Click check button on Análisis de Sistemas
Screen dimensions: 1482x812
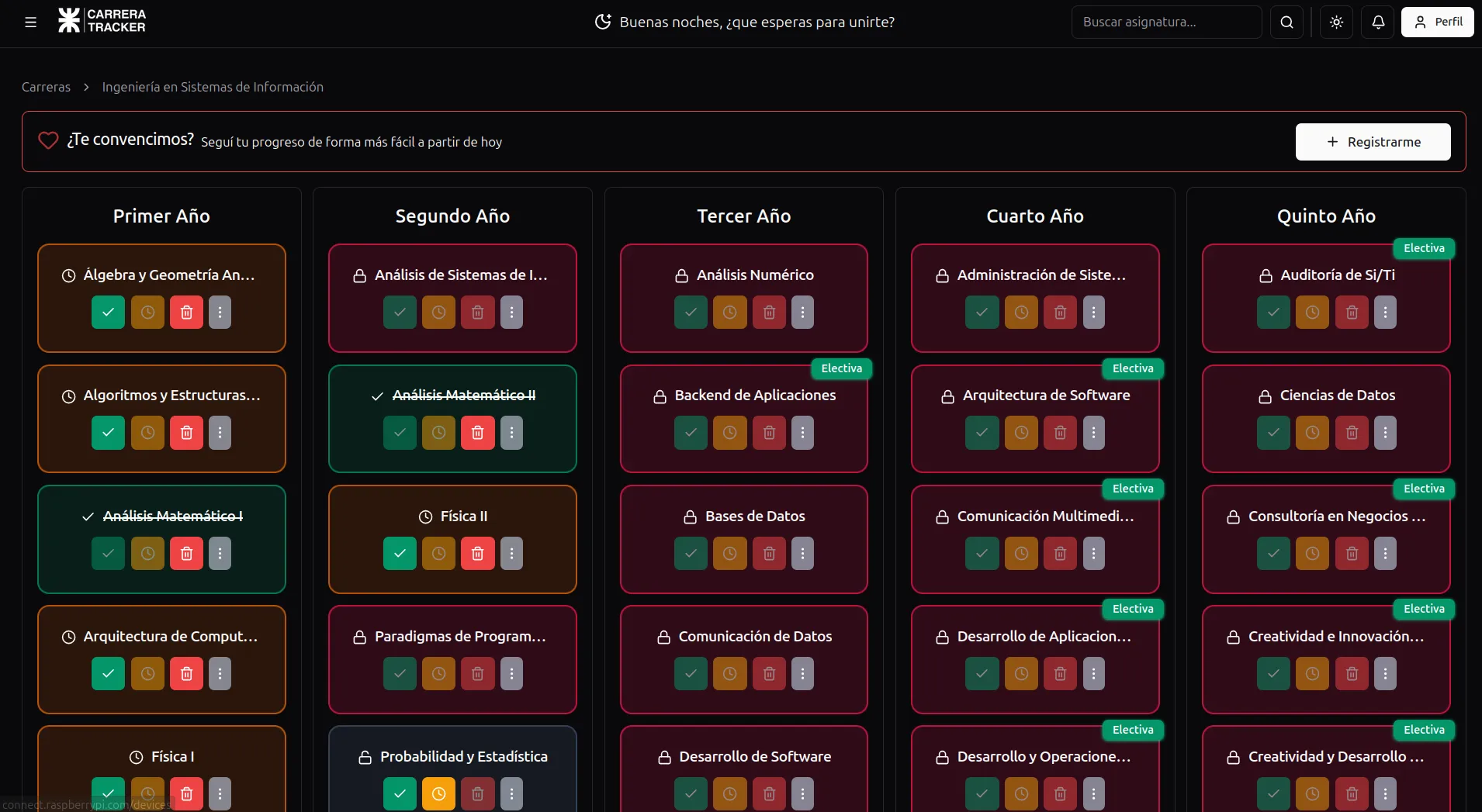click(x=400, y=313)
